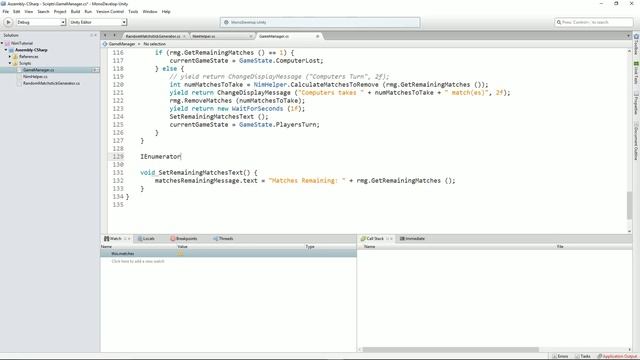Open the Debug configuration dropdown
The height and width of the screenshot is (360, 640).
(41, 22)
